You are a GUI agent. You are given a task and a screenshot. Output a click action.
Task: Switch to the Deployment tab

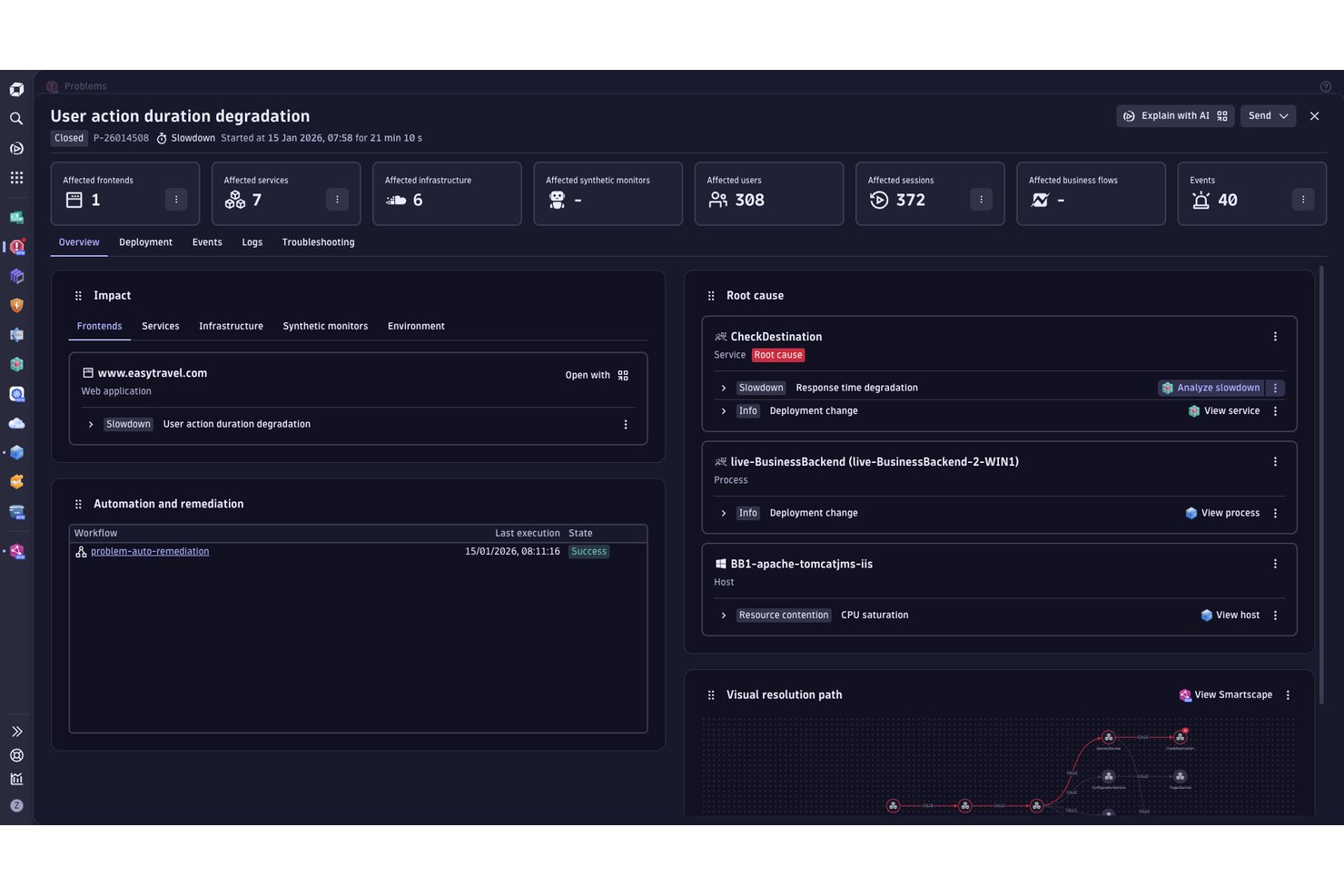(145, 242)
